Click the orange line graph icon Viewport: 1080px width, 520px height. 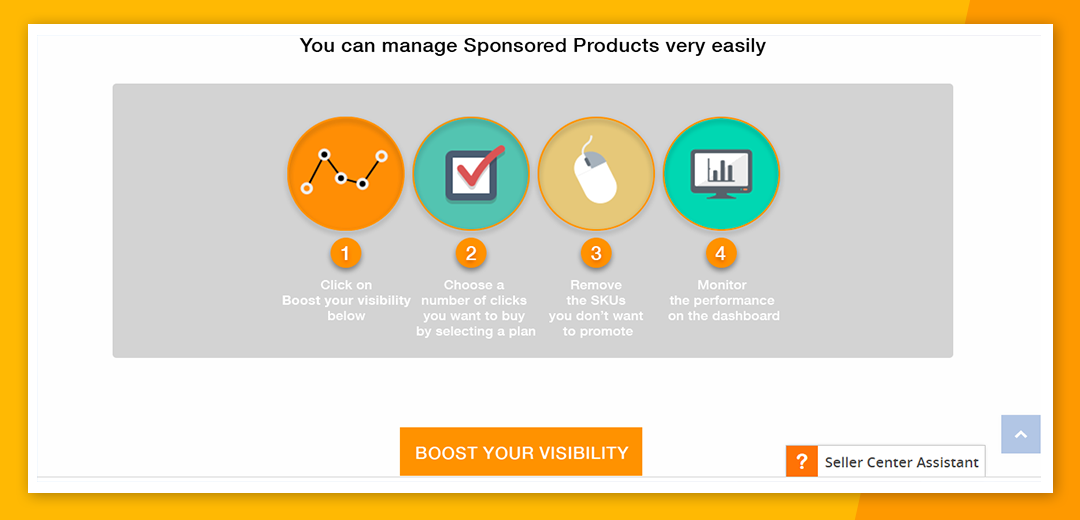coord(345,174)
